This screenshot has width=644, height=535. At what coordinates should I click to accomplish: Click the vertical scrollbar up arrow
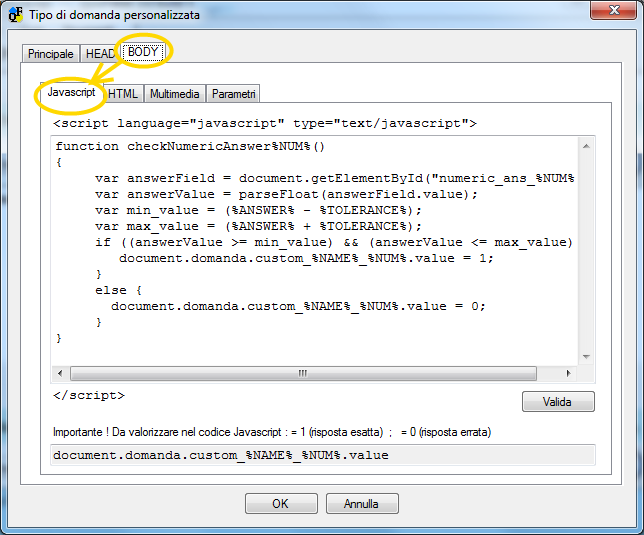[587, 145]
